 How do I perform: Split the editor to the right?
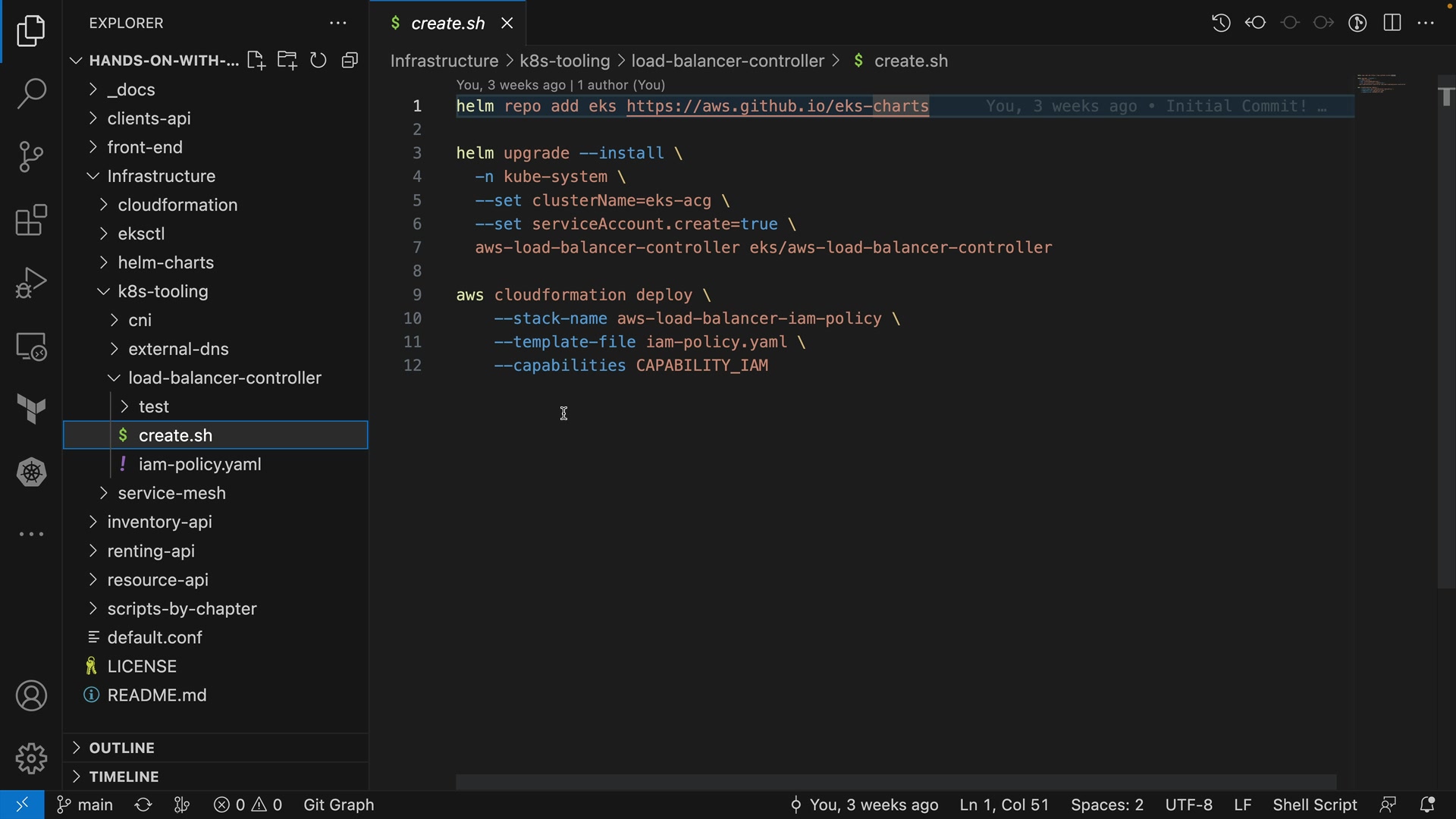coord(1392,23)
